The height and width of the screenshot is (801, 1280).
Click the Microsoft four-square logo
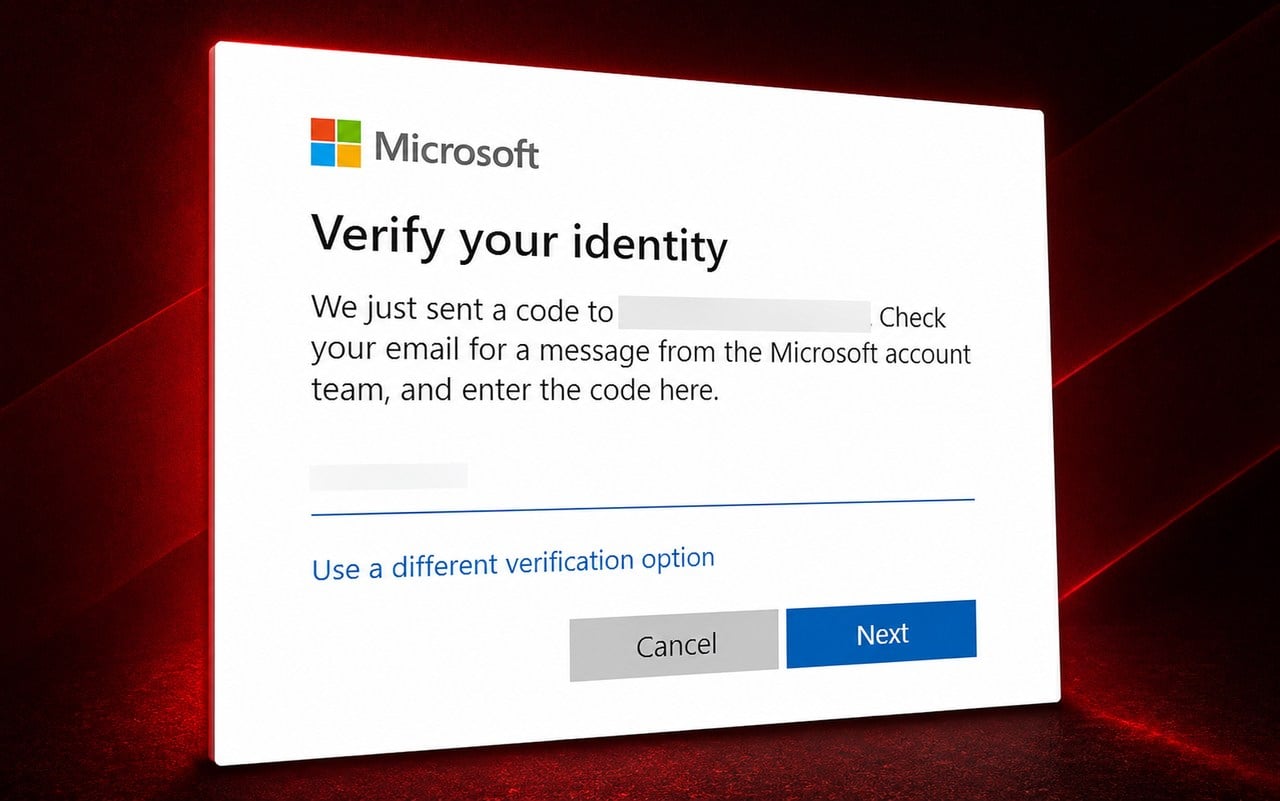click(x=335, y=143)
